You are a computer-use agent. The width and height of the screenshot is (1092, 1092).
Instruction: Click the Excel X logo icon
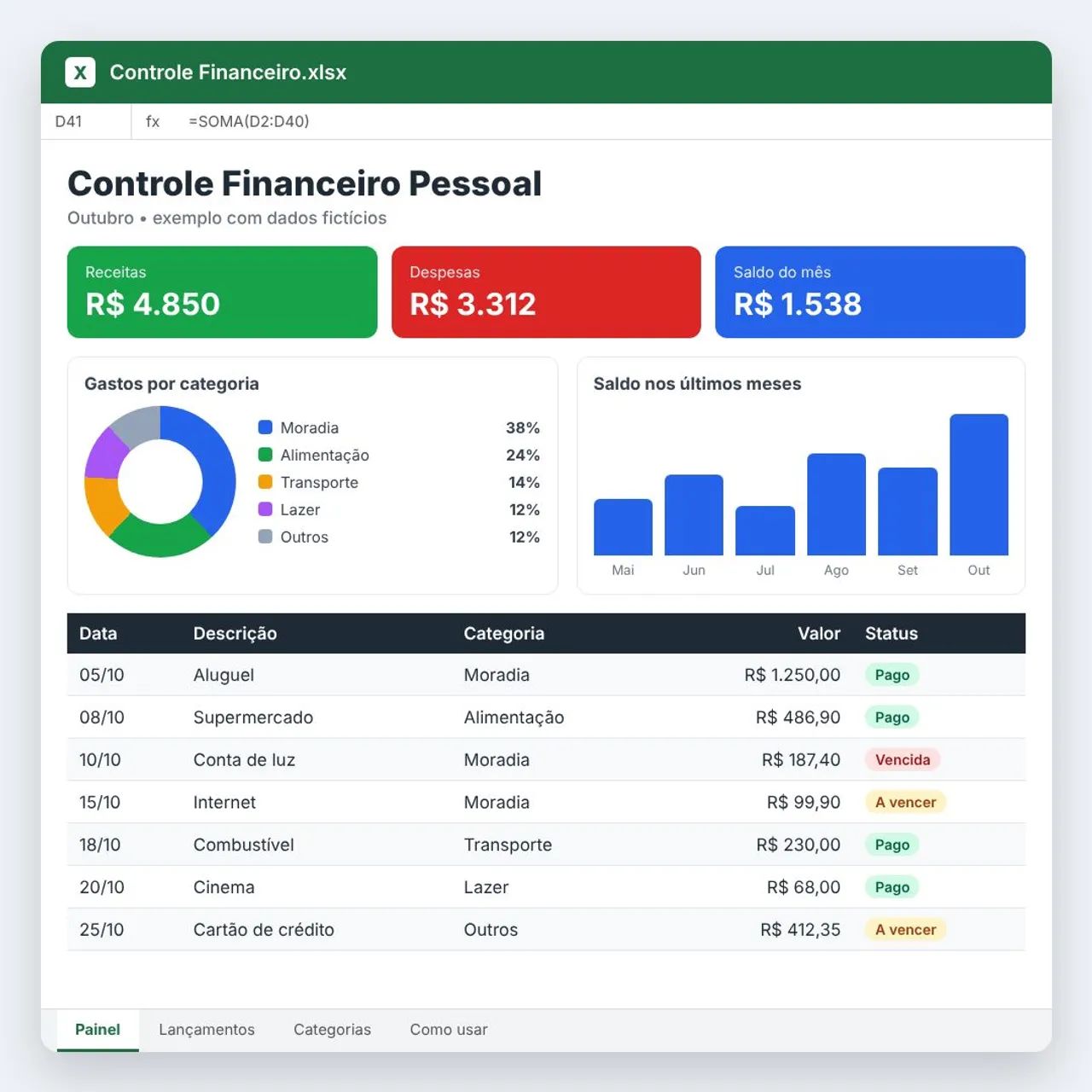pos(80,73)
